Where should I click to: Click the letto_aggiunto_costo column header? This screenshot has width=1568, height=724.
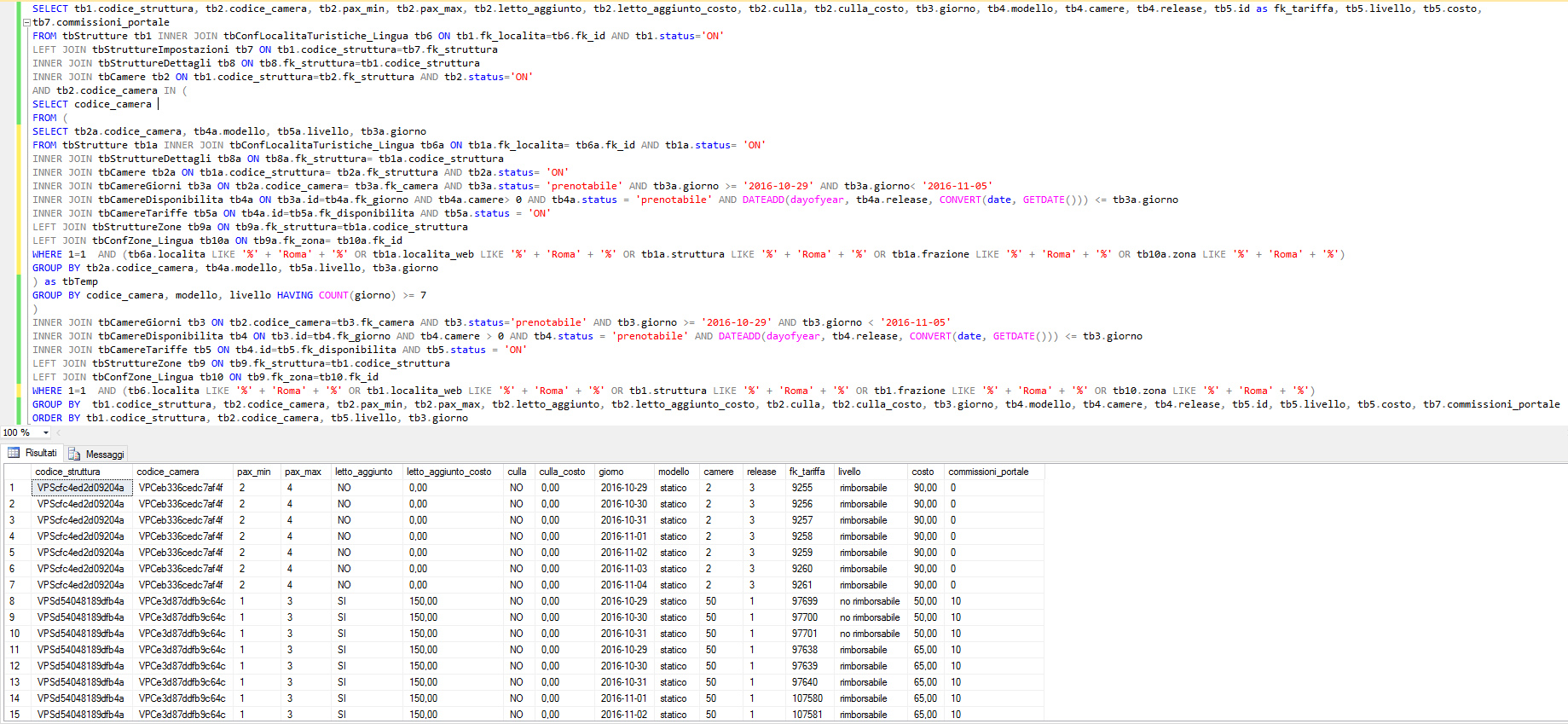(454, 472)
